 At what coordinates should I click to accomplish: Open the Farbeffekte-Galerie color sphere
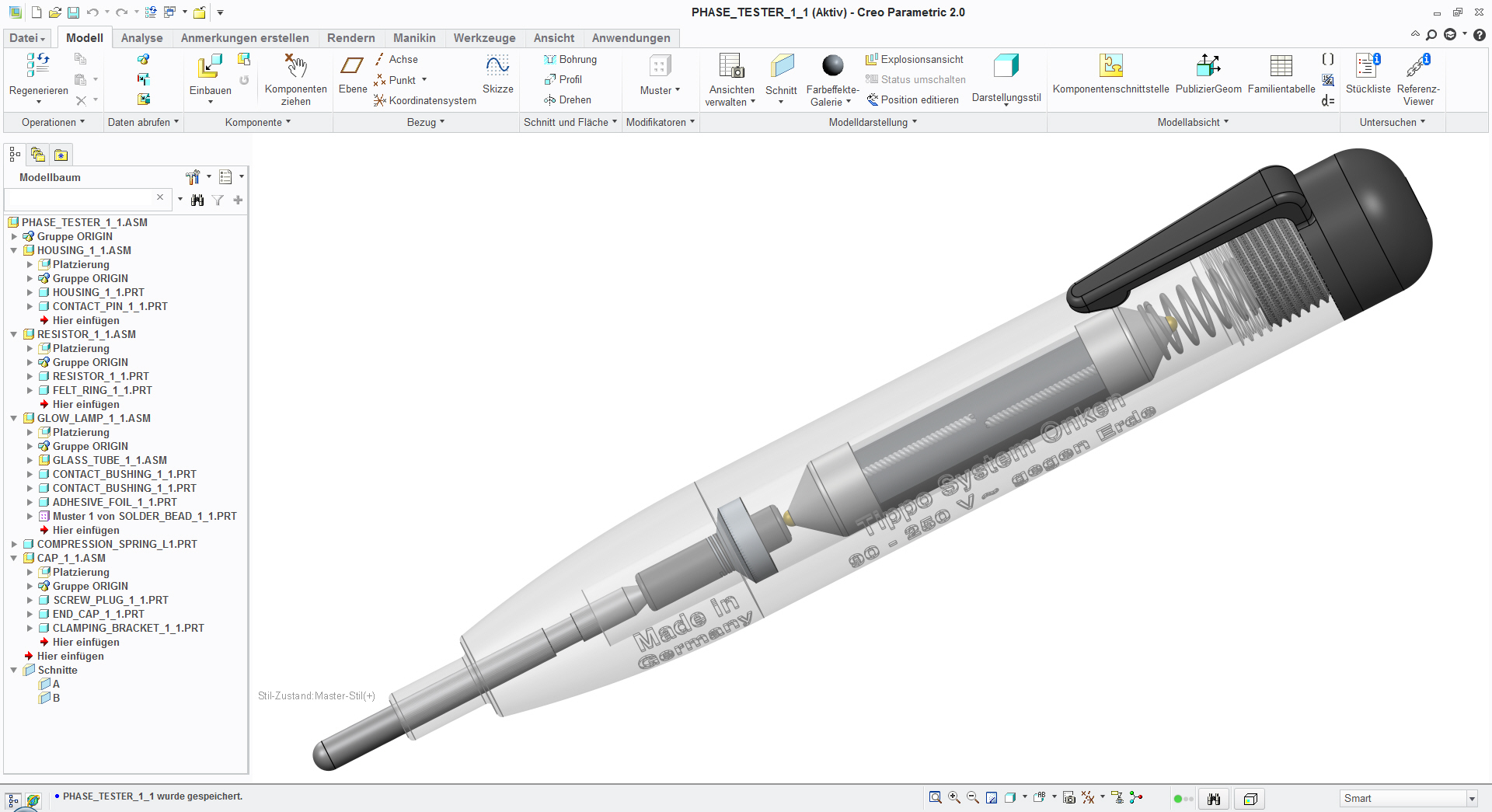coord(832,65)
